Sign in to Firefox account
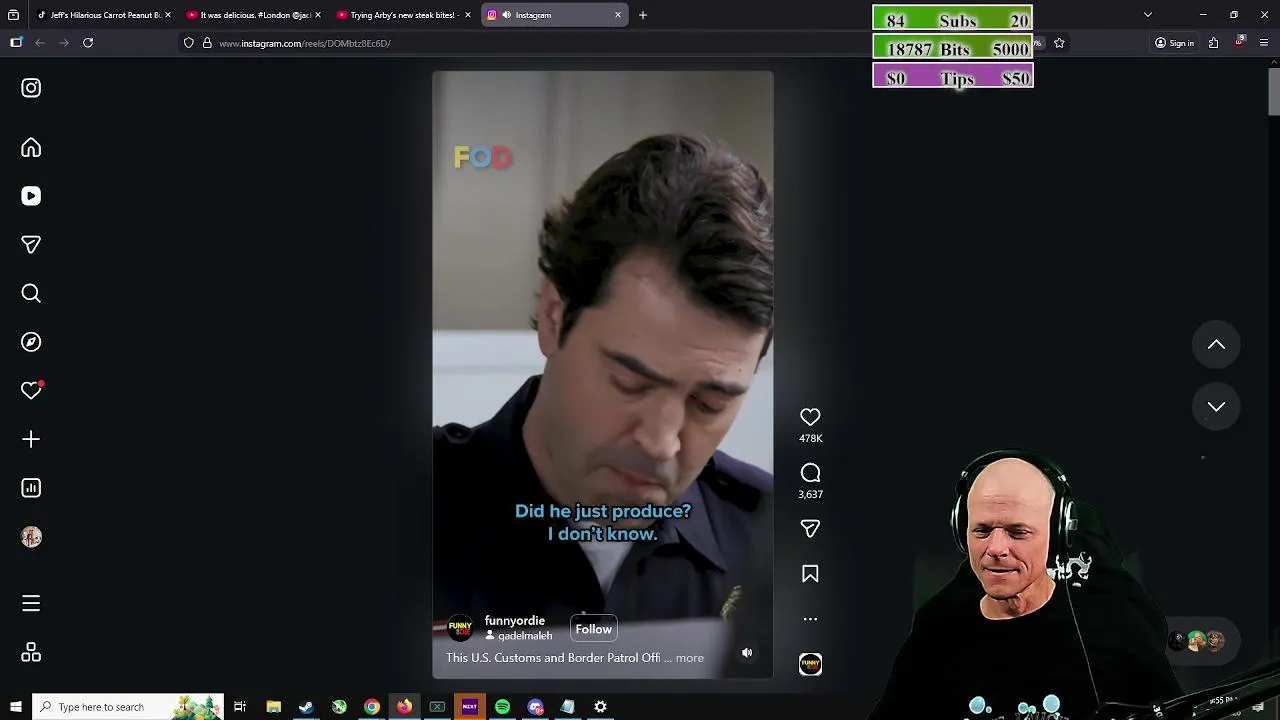 (x=1174, y=43)
